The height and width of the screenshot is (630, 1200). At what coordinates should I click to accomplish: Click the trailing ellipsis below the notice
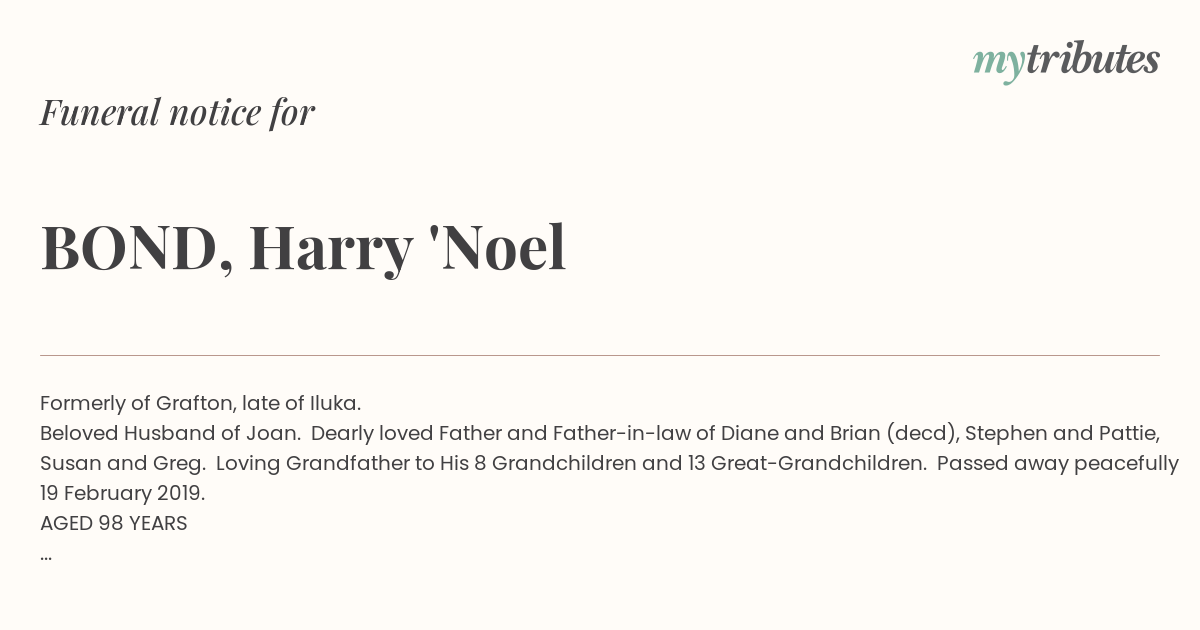click(46, 557)
